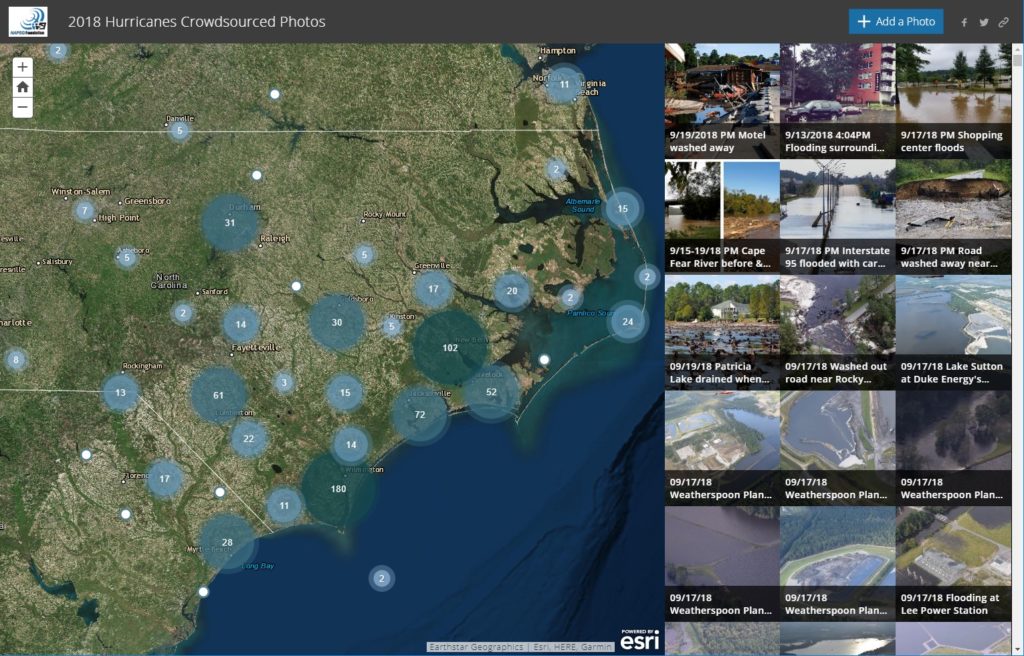View the Shopping center floods photo
This screenshot has height=656, width=1024.
point(953,101)
